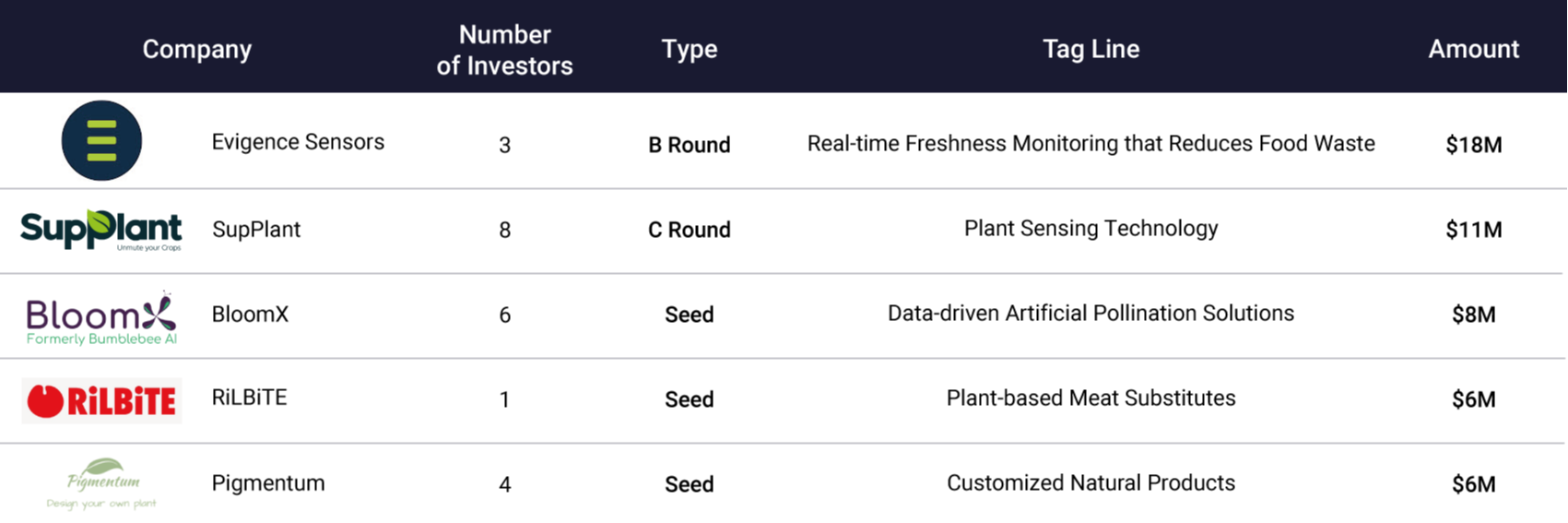Viewport: 1568px width, 523px height.
Task: Click the BloomX butterfly logo
Action: click(101, 318)
